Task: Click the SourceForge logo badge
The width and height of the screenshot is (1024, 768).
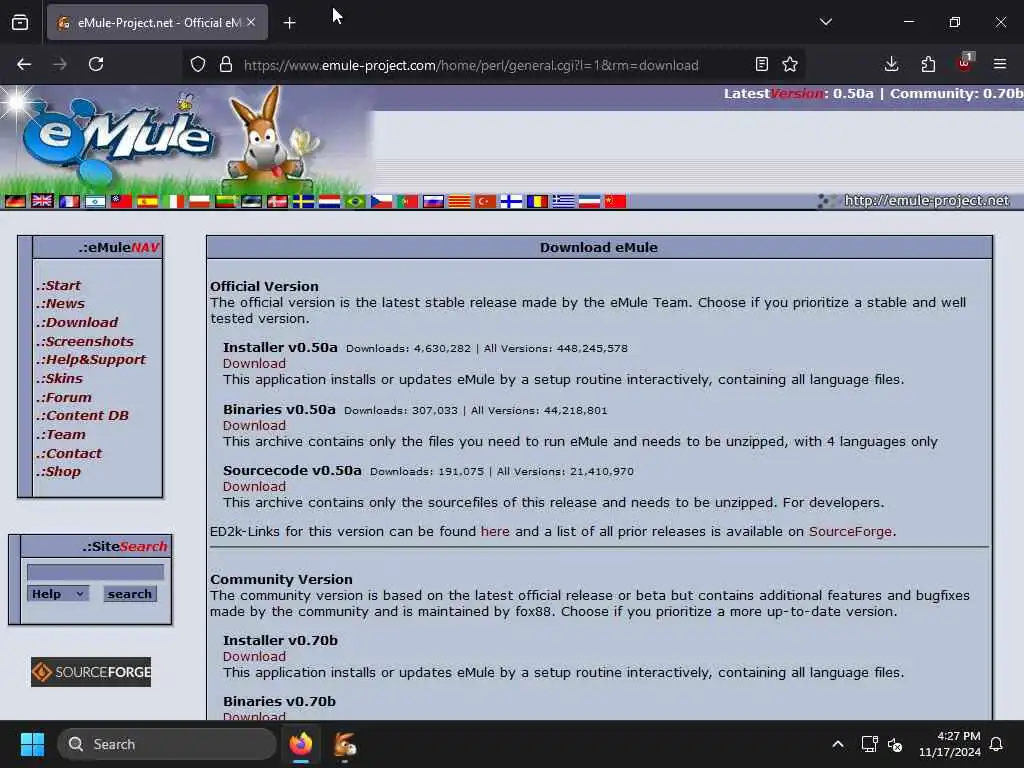Action: point(91,672)
